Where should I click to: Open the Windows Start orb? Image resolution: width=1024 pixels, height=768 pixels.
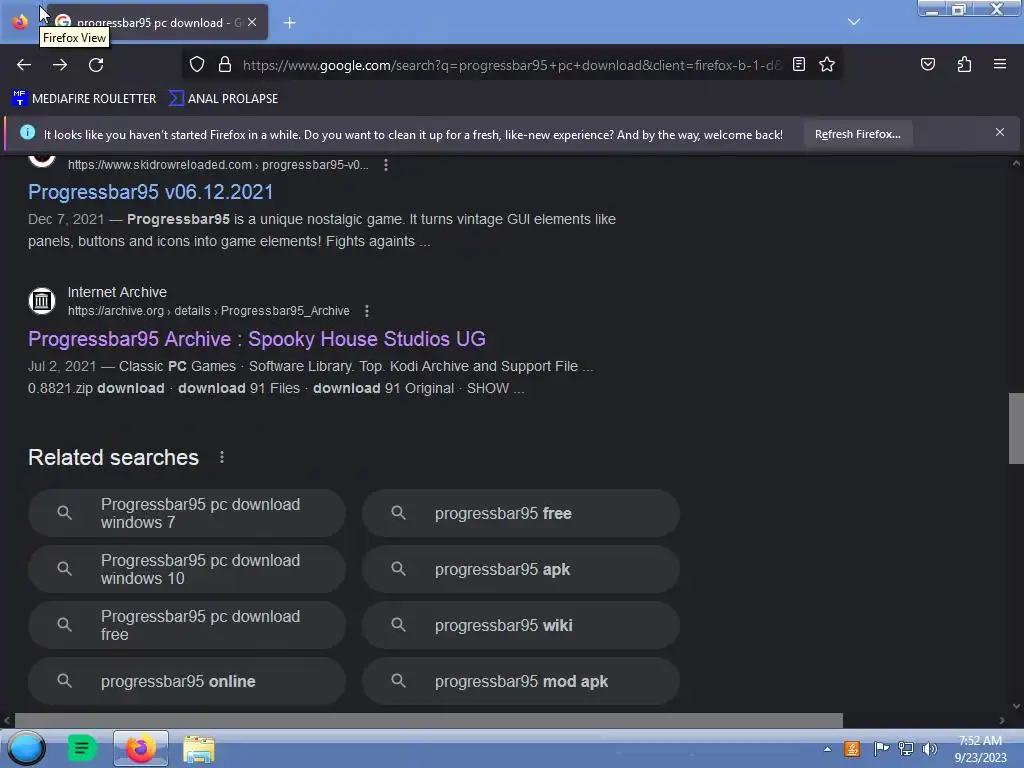click(26, 748)
